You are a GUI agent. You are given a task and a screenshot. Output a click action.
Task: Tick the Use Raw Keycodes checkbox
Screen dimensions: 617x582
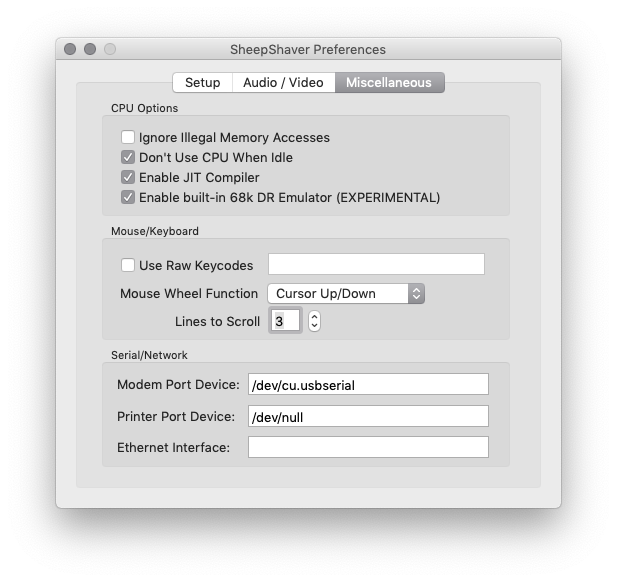click(128, 265)
